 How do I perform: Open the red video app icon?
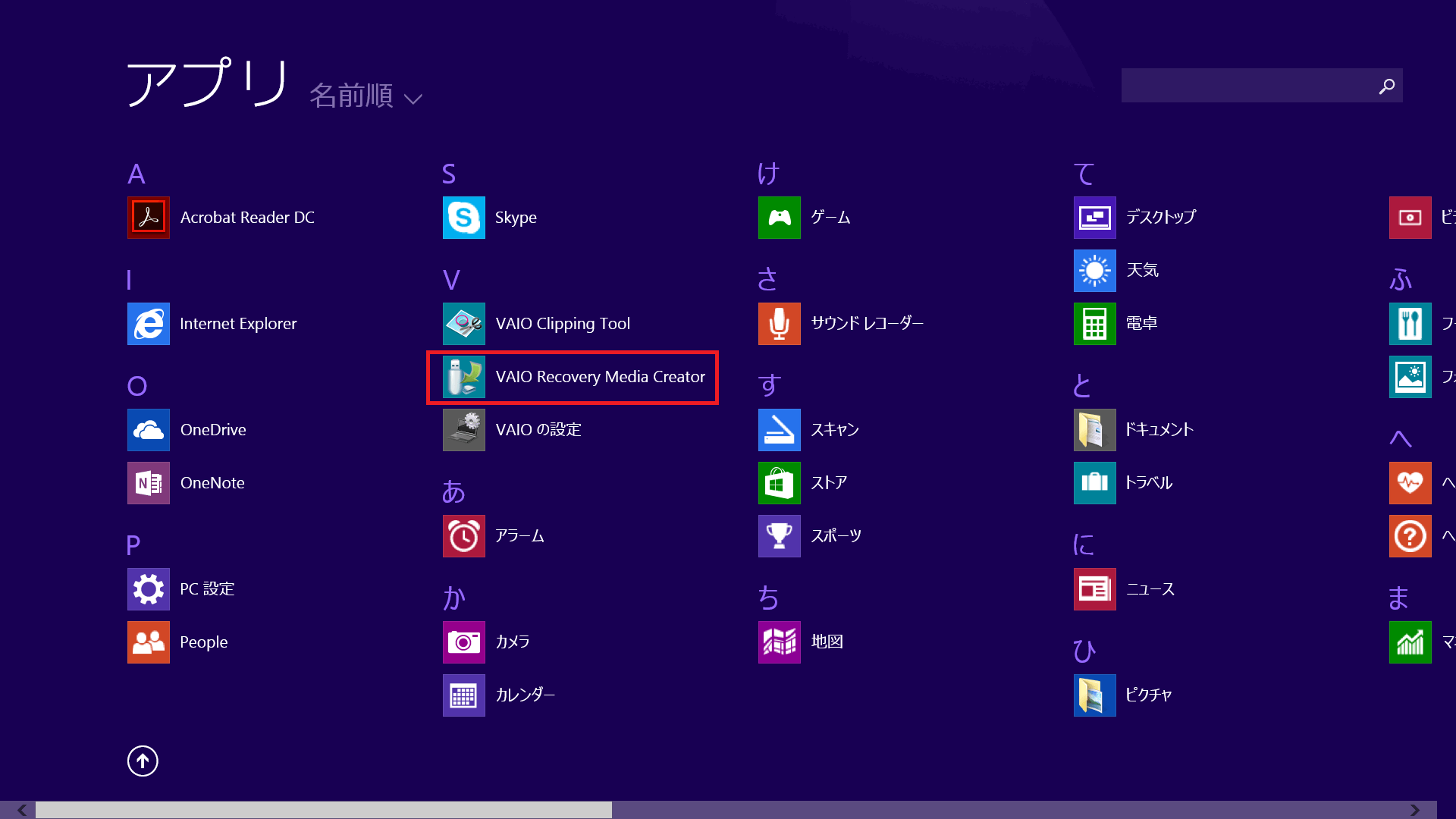click(1410, 218)
